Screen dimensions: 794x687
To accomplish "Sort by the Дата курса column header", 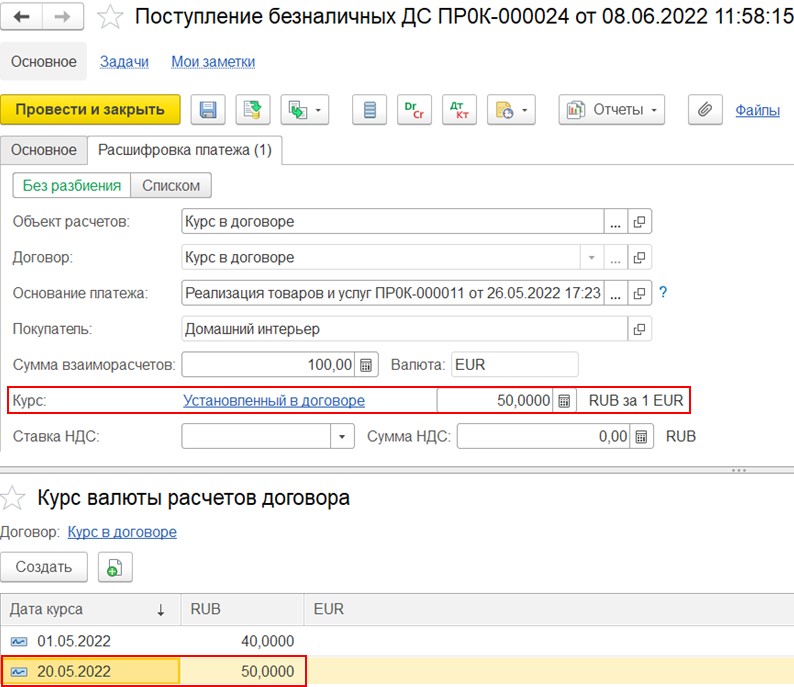I will pos(90,609).
